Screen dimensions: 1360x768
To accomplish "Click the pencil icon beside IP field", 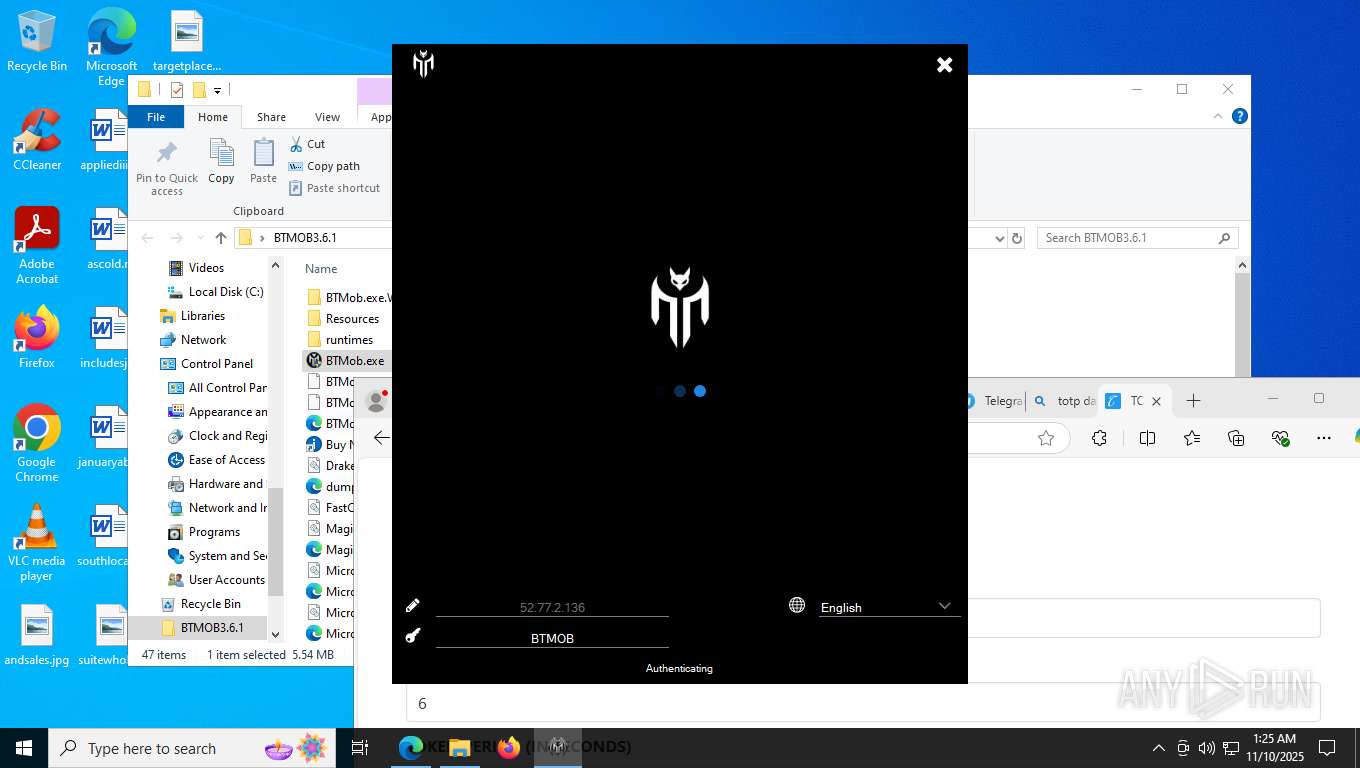I will [x=413, y=606].
